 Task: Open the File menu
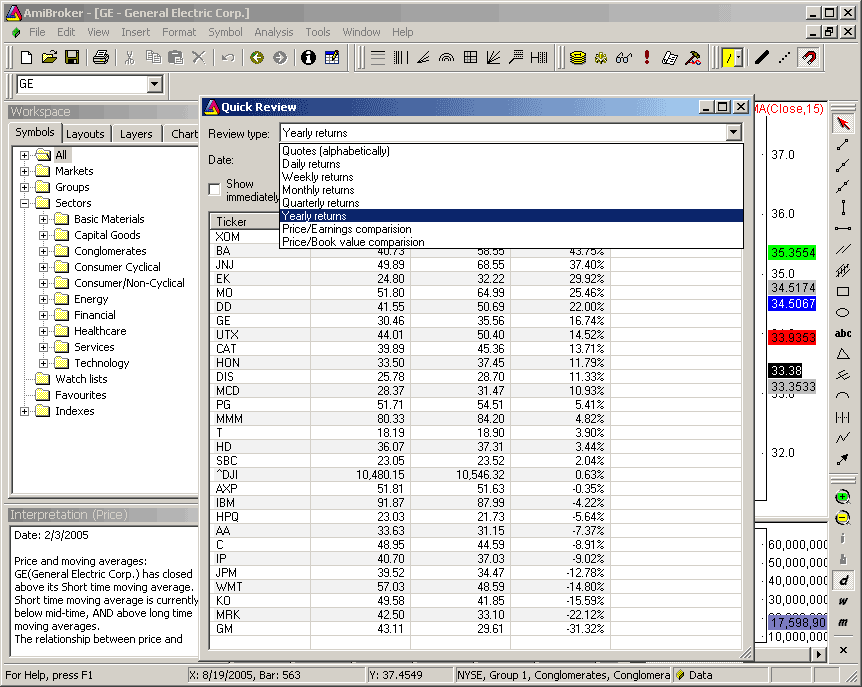tap(37, 32)
